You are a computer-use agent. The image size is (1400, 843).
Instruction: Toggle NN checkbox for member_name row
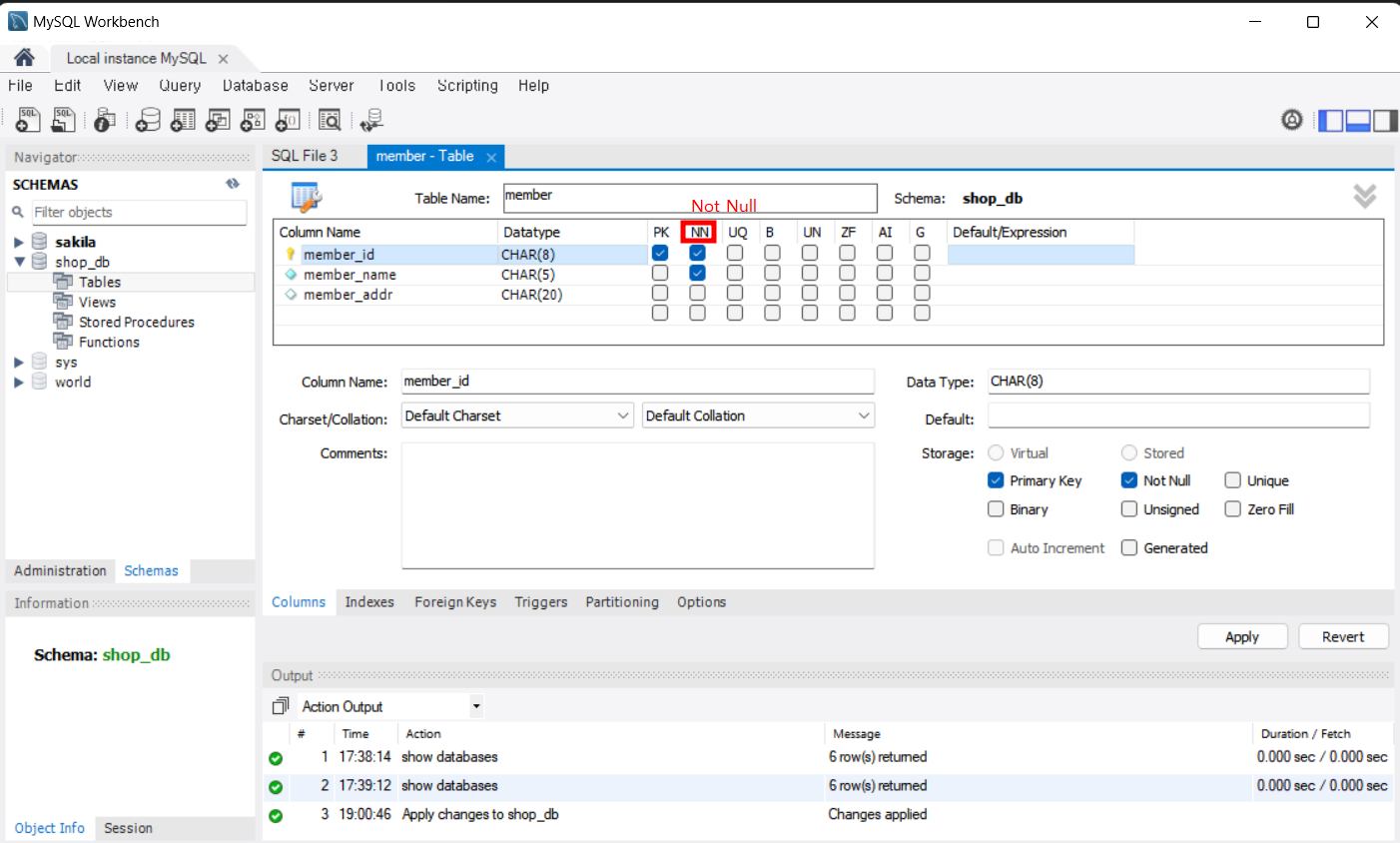tap(697, 274)
